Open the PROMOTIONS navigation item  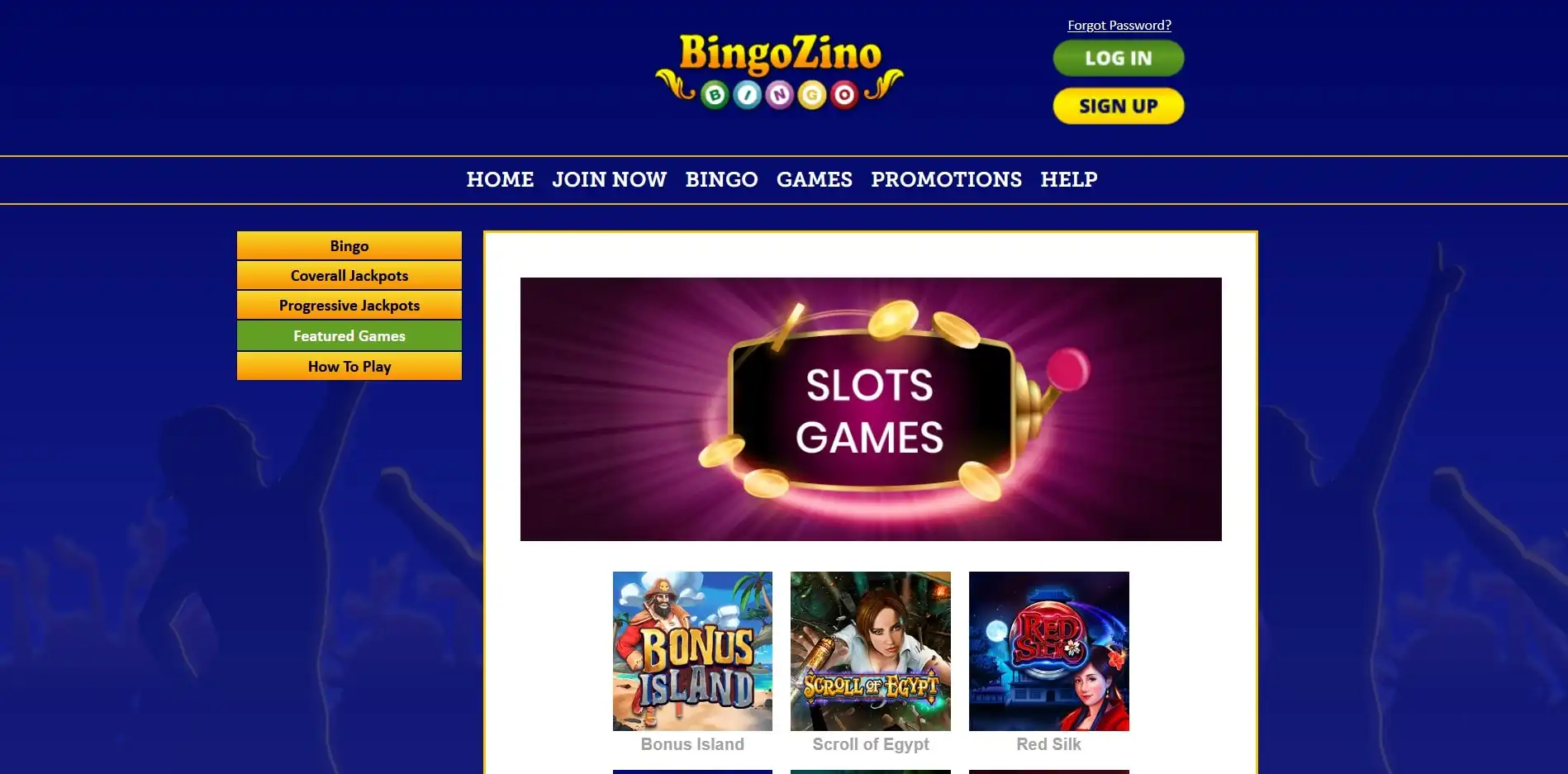click(x=947, y=179)
